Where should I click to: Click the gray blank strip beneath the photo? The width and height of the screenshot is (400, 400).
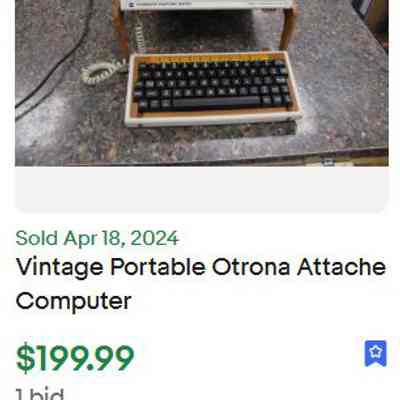click(x=202, y=188)
